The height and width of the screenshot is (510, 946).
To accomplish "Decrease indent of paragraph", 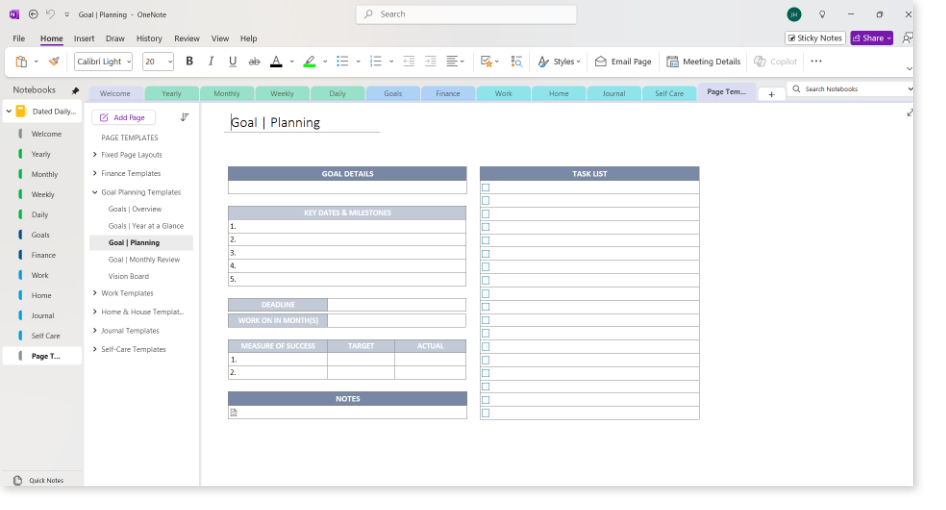I will coord(408,61).
